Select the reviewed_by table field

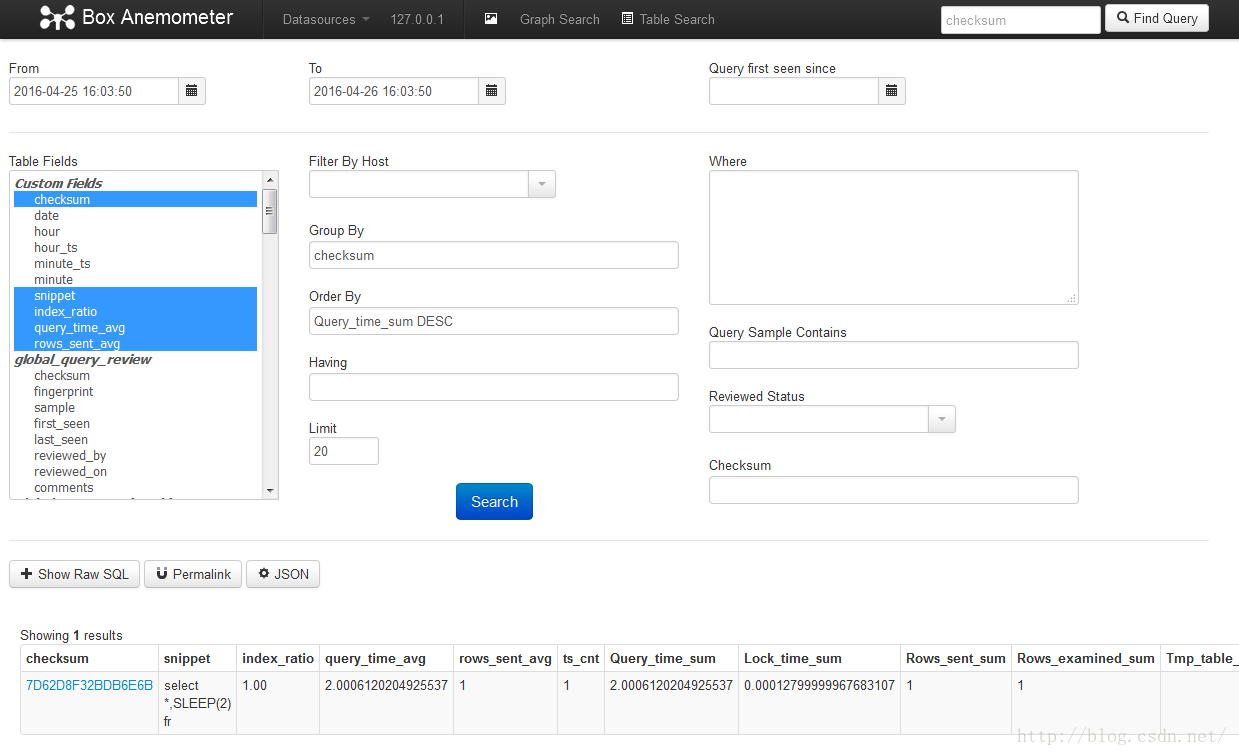tap(136, 456)
